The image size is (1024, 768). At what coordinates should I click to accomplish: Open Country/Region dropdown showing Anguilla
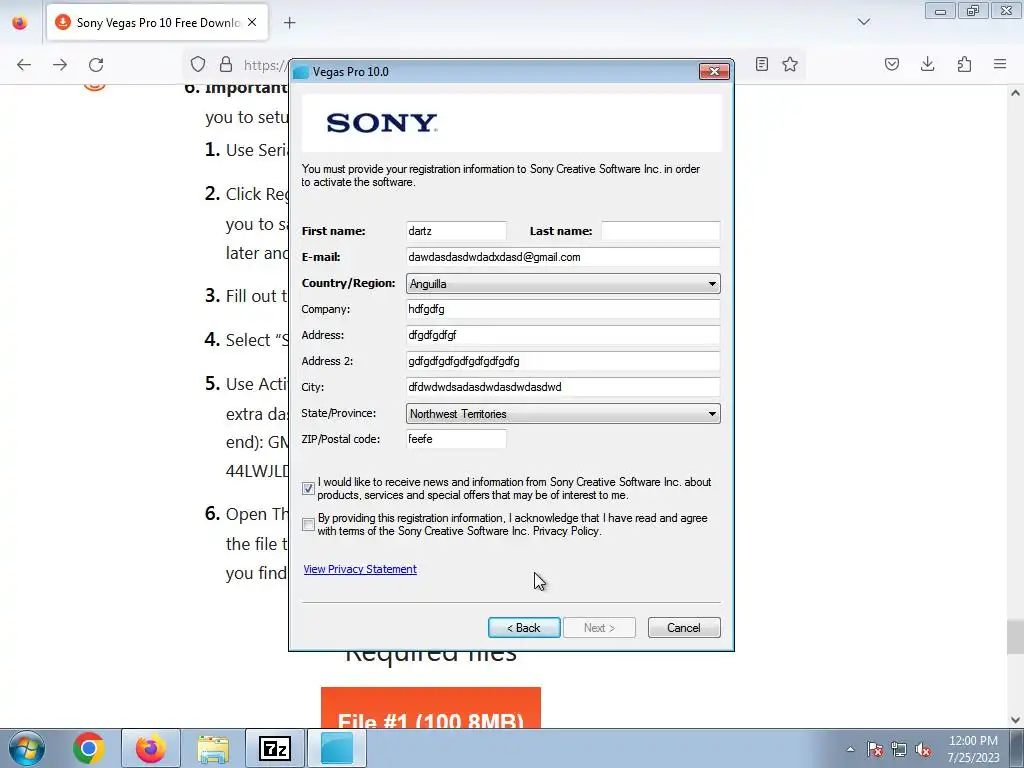coord(563,283)
